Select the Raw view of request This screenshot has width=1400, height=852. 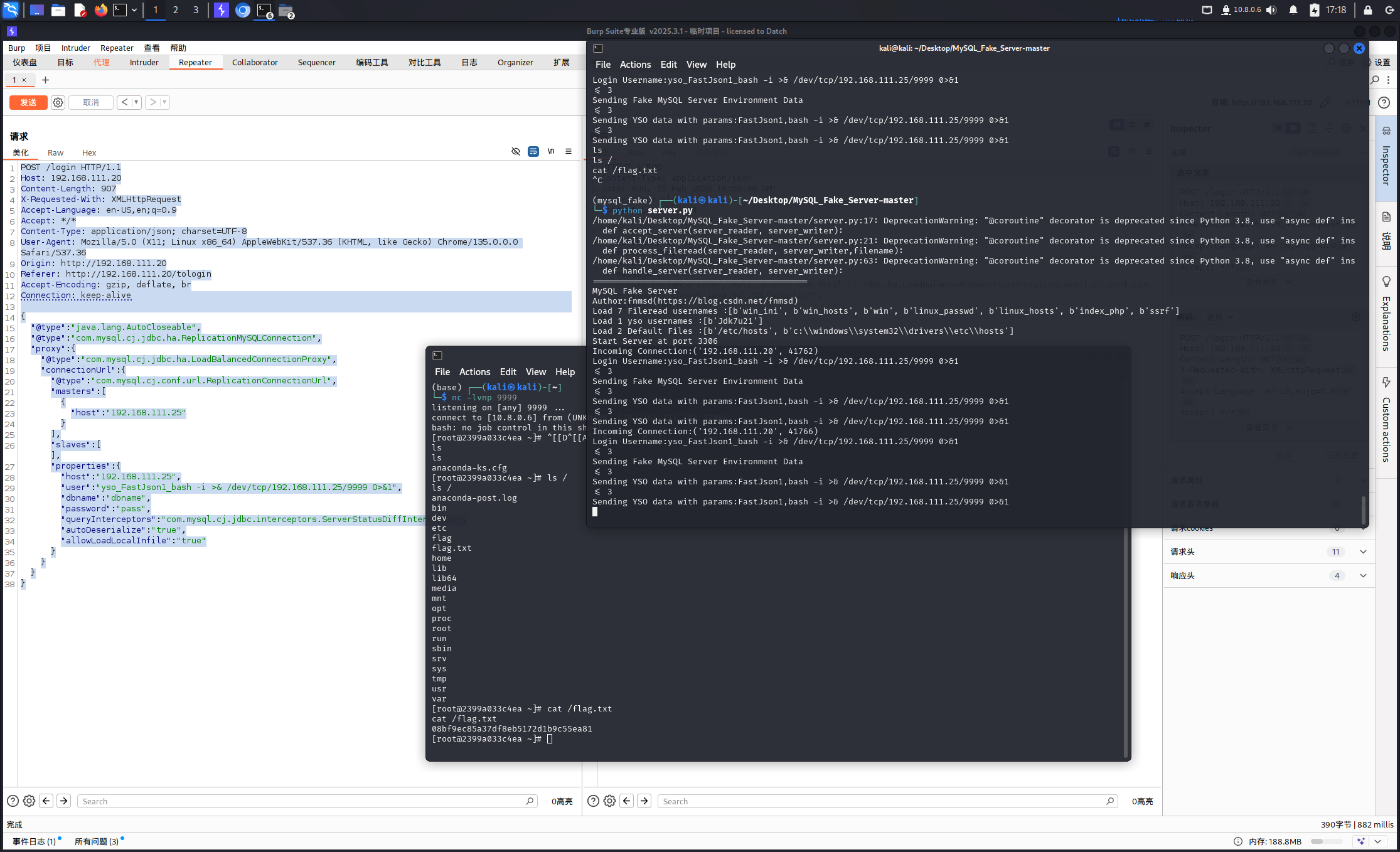(x=55, y=152)
